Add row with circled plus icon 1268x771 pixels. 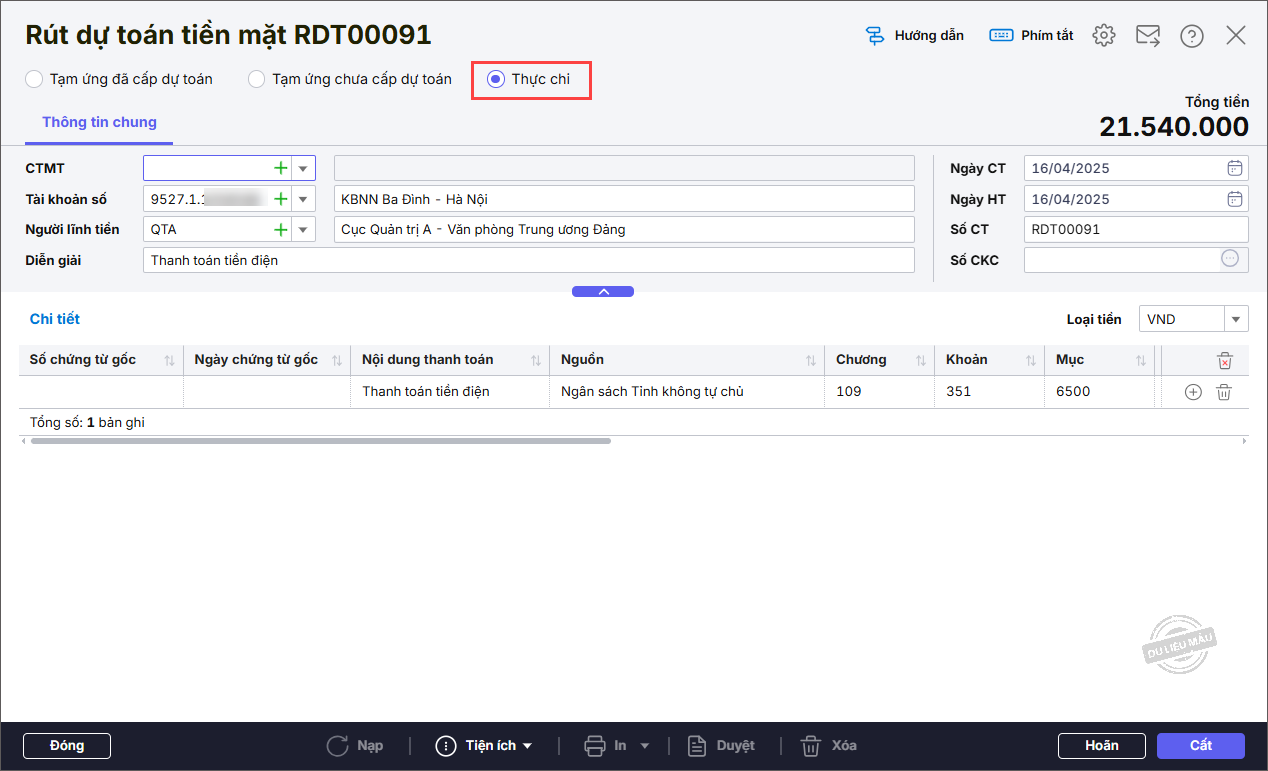[1192, 392]
